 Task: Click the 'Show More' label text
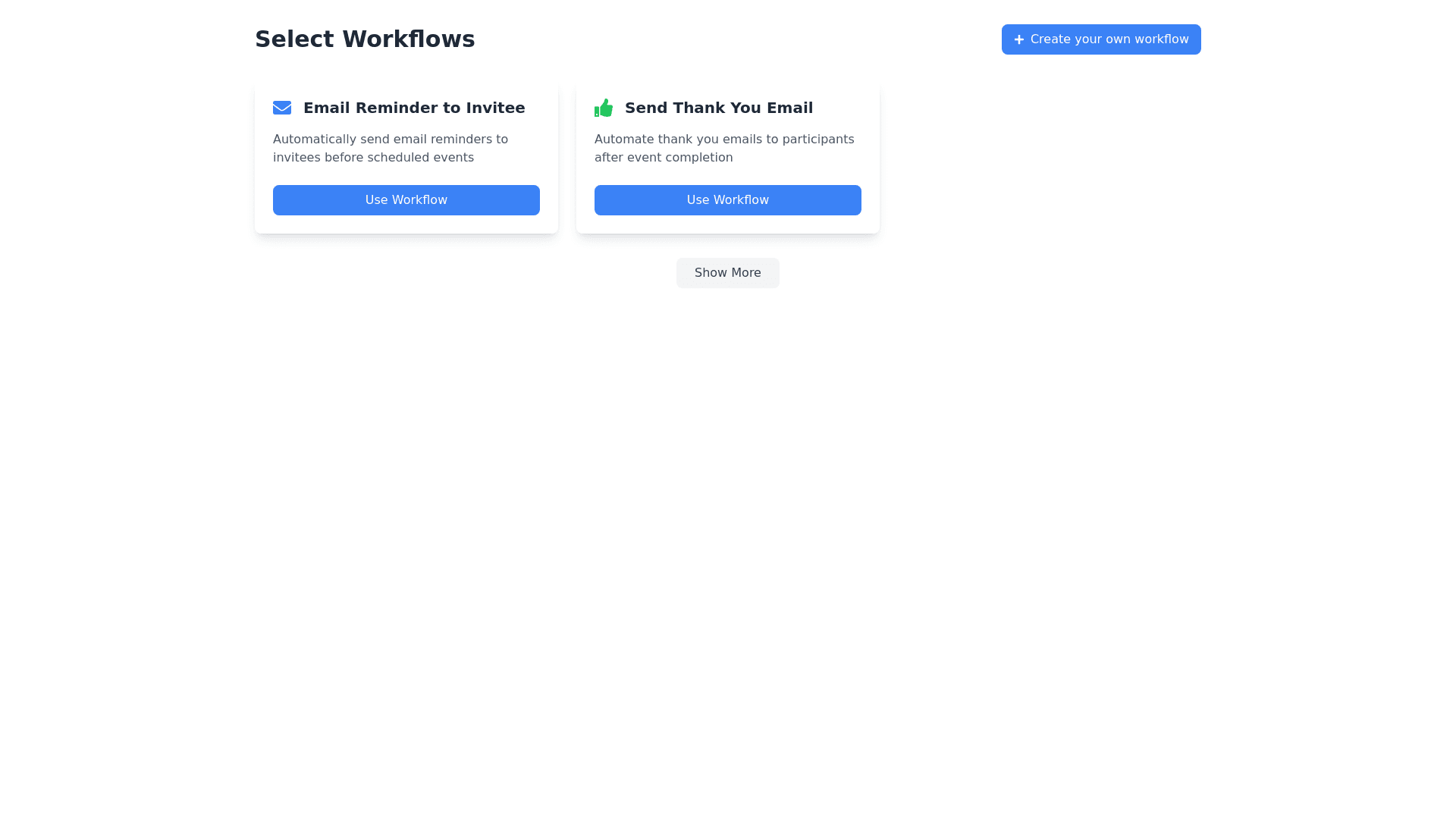[x=727, y=273]
